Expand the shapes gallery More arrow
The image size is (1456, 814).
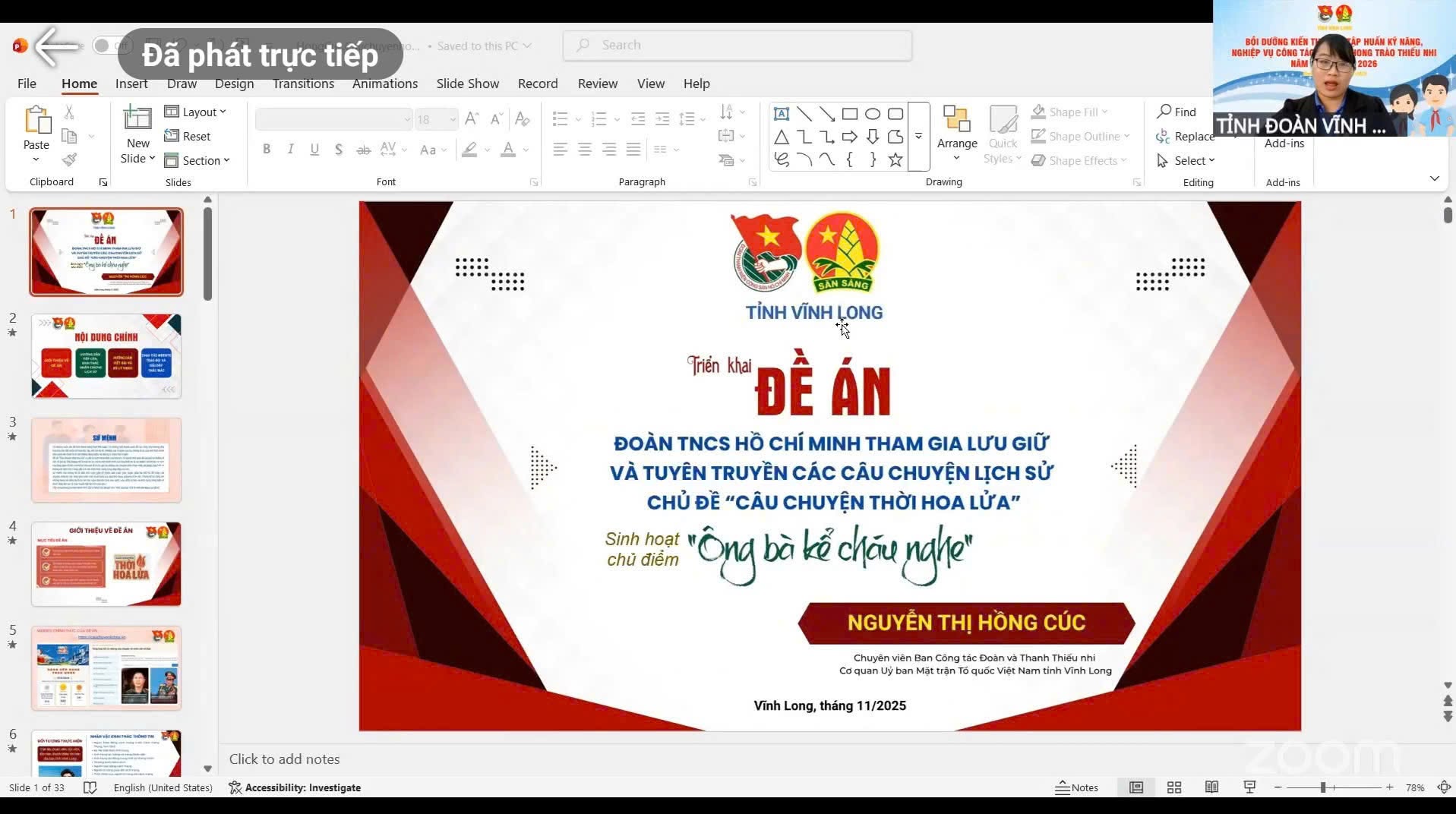point(918,137)
